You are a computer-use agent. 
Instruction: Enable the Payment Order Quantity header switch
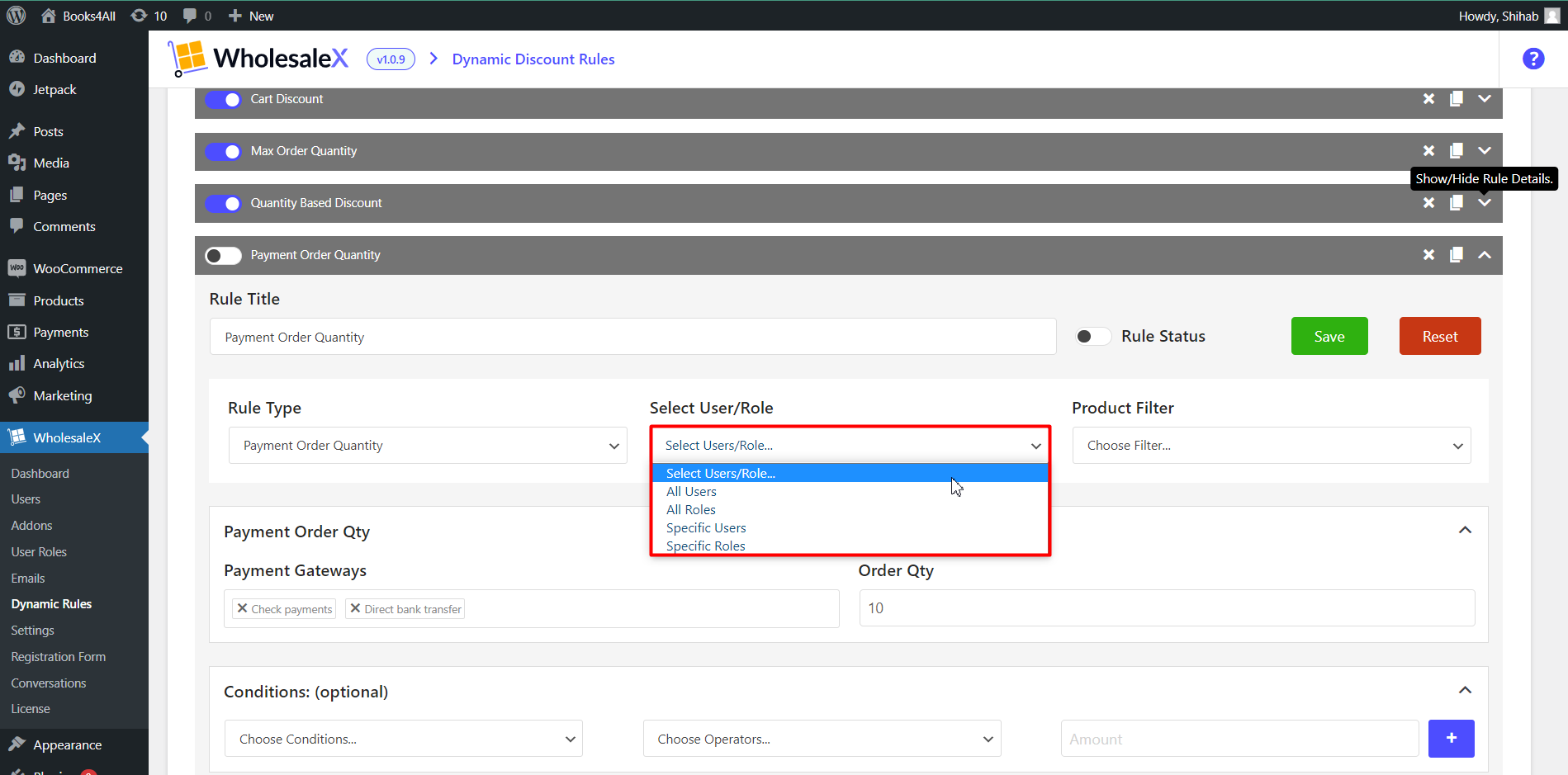tap(223, 255)
